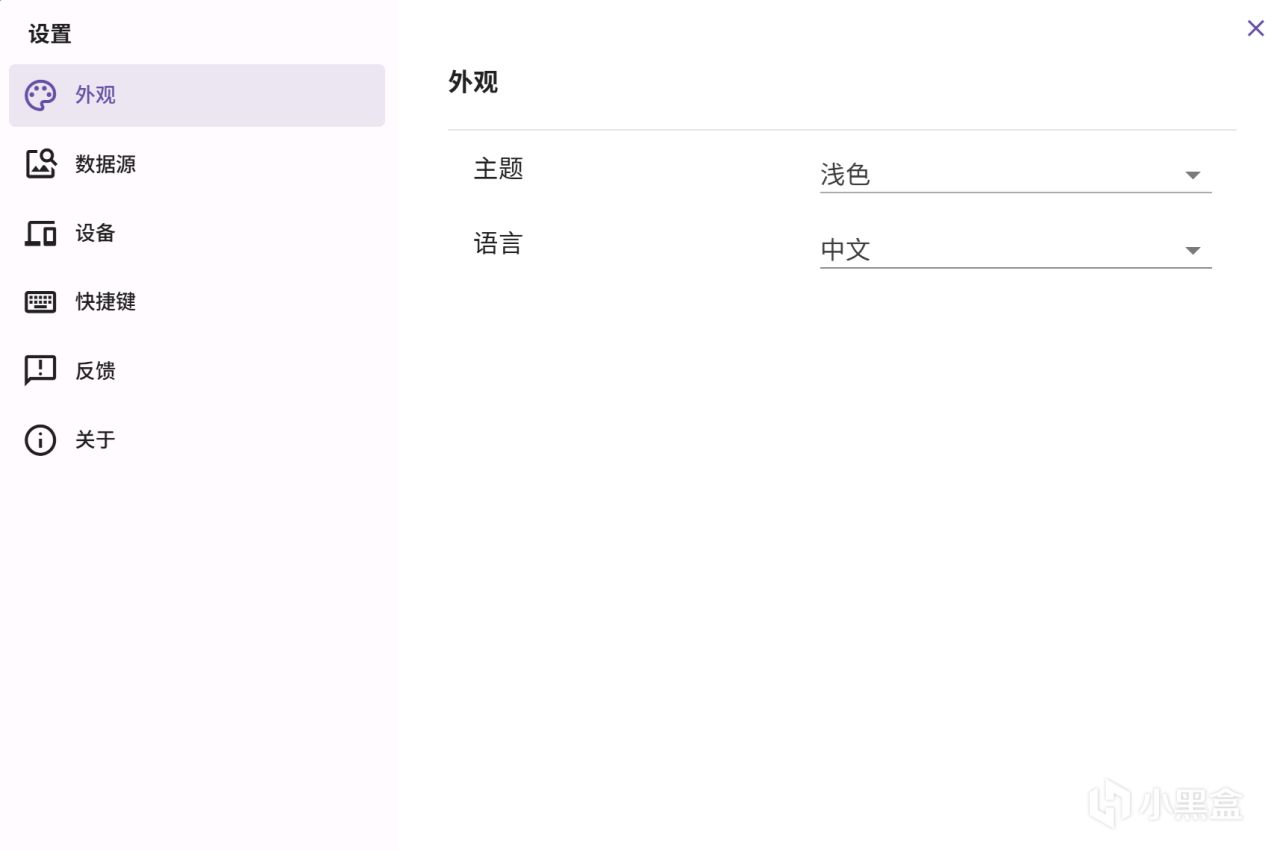This screenshot has width=1280, height=850.
Task: Click the 浅色 theme selection field
Action: (990, 175)
